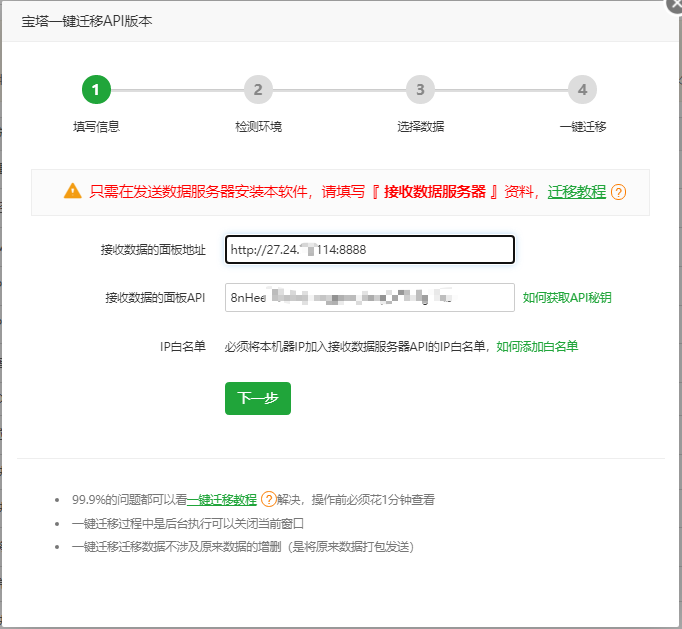Click question mark icon after 一键迁移教程
Image resolution: width=682 pixels, height=629 pixels.
pos(268,499)
